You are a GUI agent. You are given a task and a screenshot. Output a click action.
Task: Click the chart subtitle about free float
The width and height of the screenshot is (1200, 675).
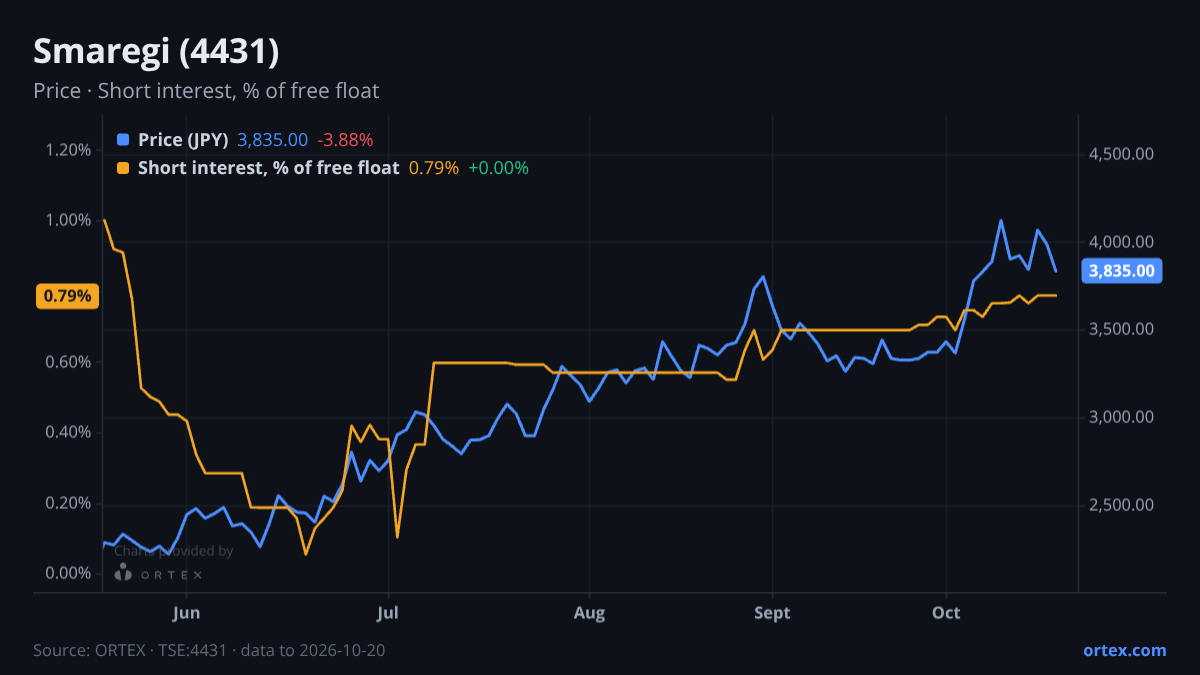coord(206,91)
